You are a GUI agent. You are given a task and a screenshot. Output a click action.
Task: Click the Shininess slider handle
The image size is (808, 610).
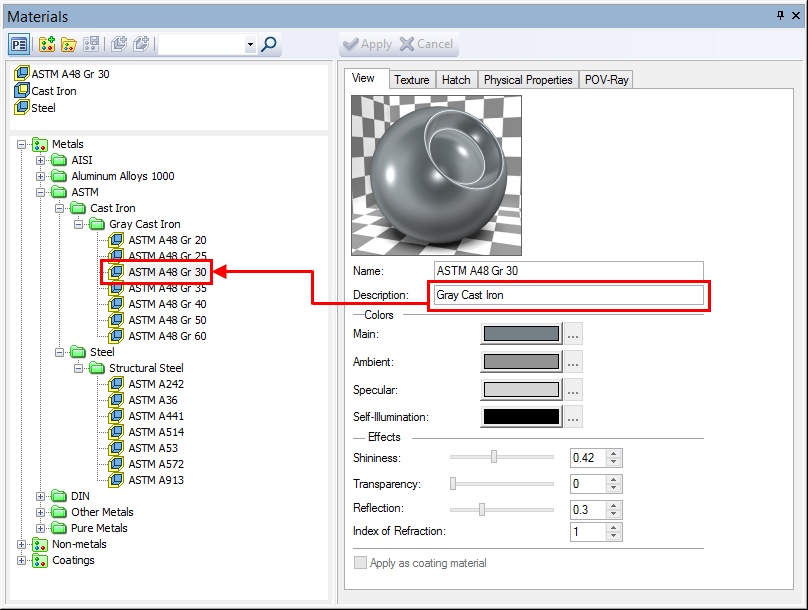pyautogui.click(x=494, y=457)
